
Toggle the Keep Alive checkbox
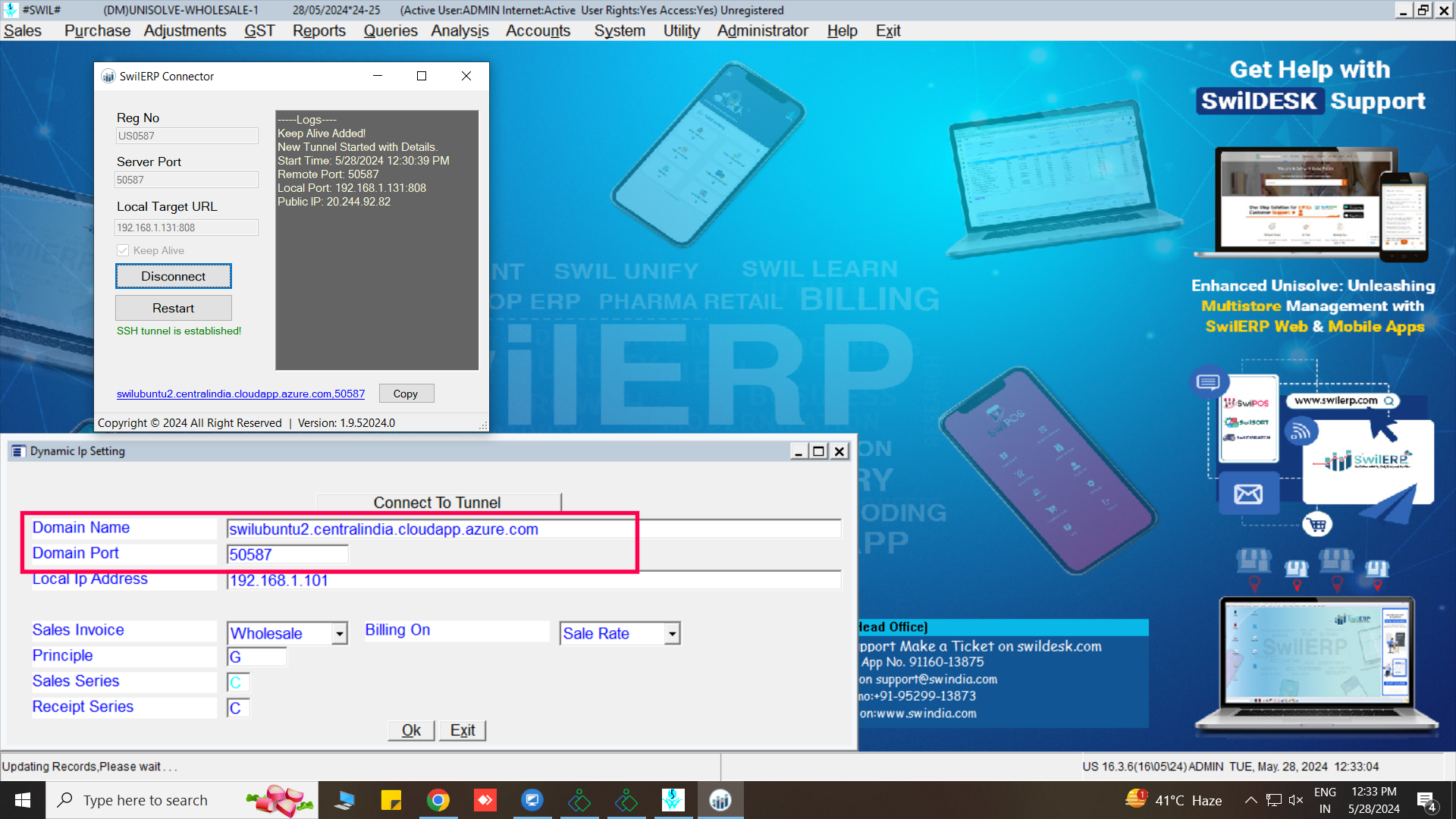[123, 250]
